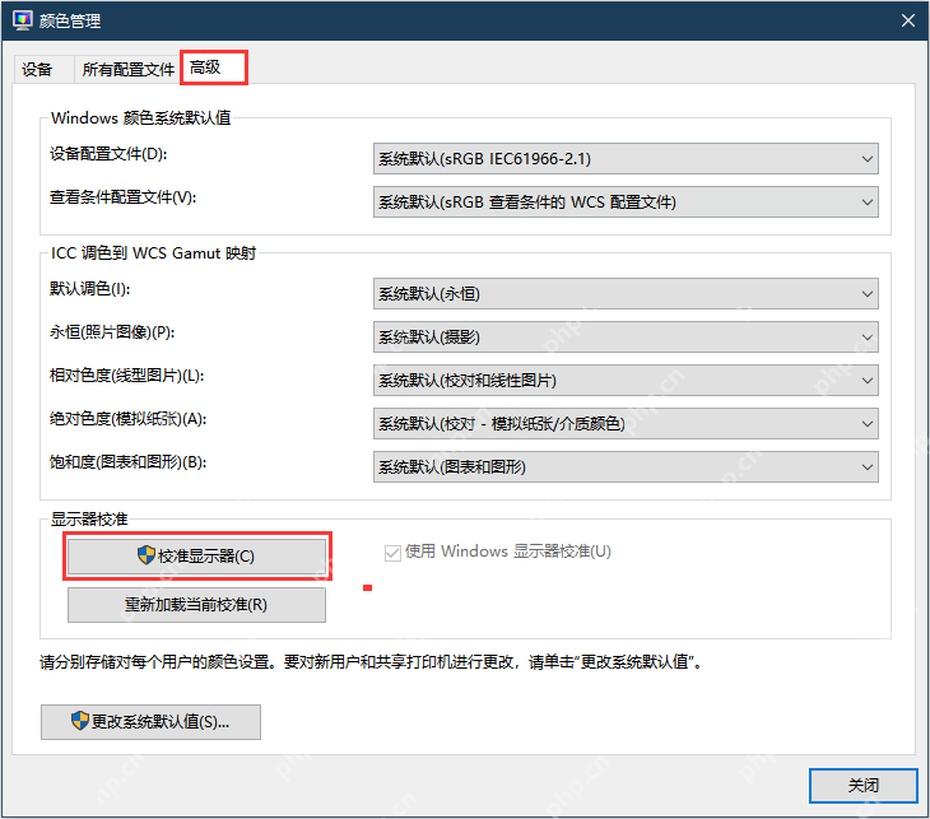Switch to the 所有配置文件 tab
Image resolution: width=930 pixels, height=819 pixels.
coord(128,69)
